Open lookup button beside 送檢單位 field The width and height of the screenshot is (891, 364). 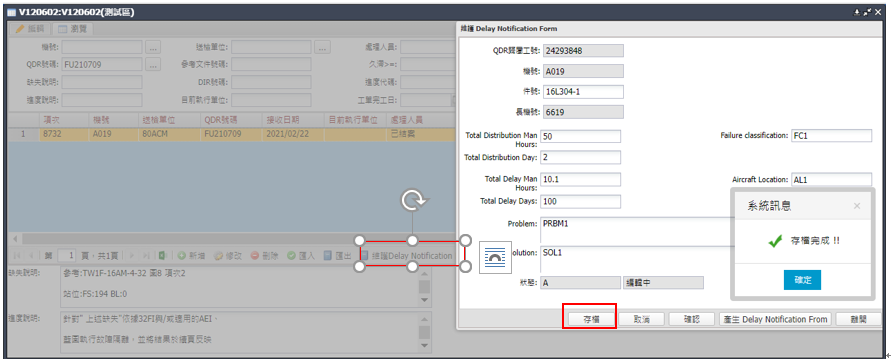tap(323, 47)
